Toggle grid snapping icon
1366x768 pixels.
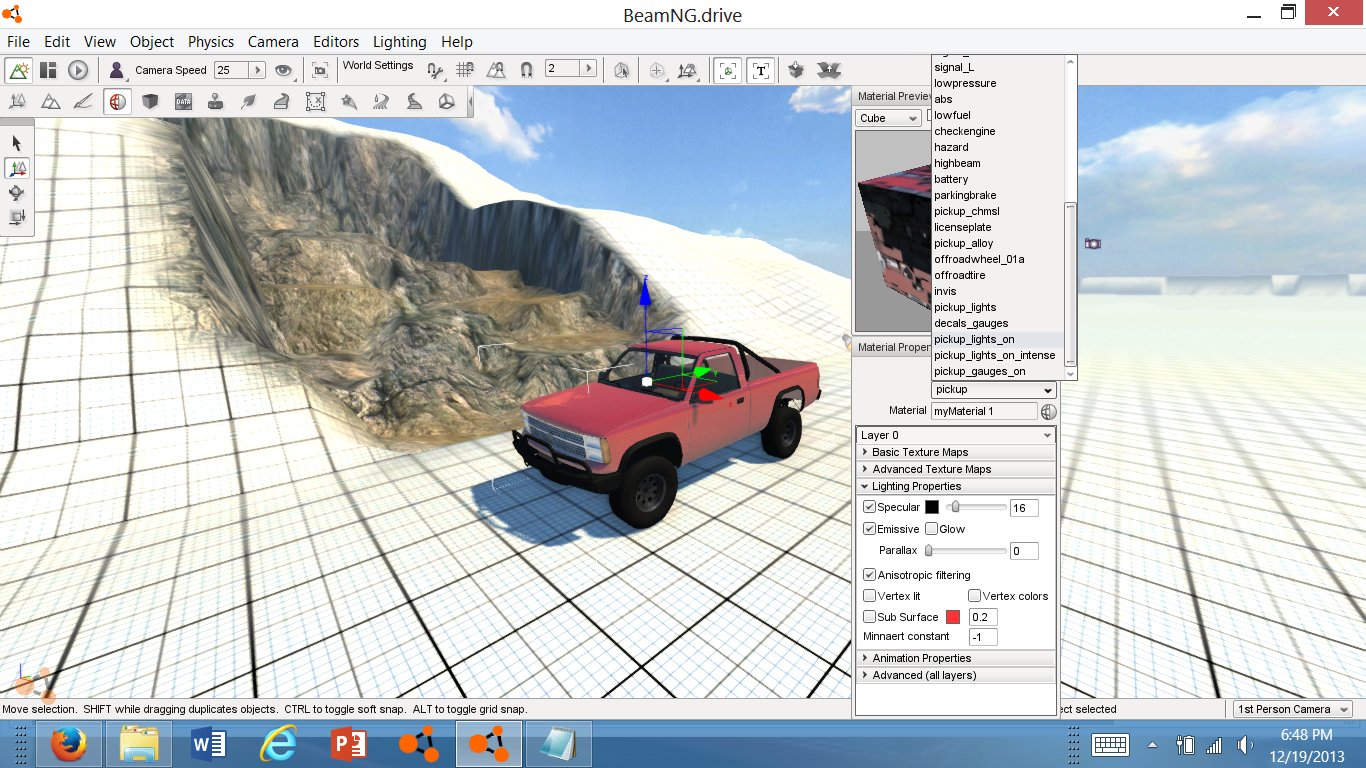[x=465, y=70]
